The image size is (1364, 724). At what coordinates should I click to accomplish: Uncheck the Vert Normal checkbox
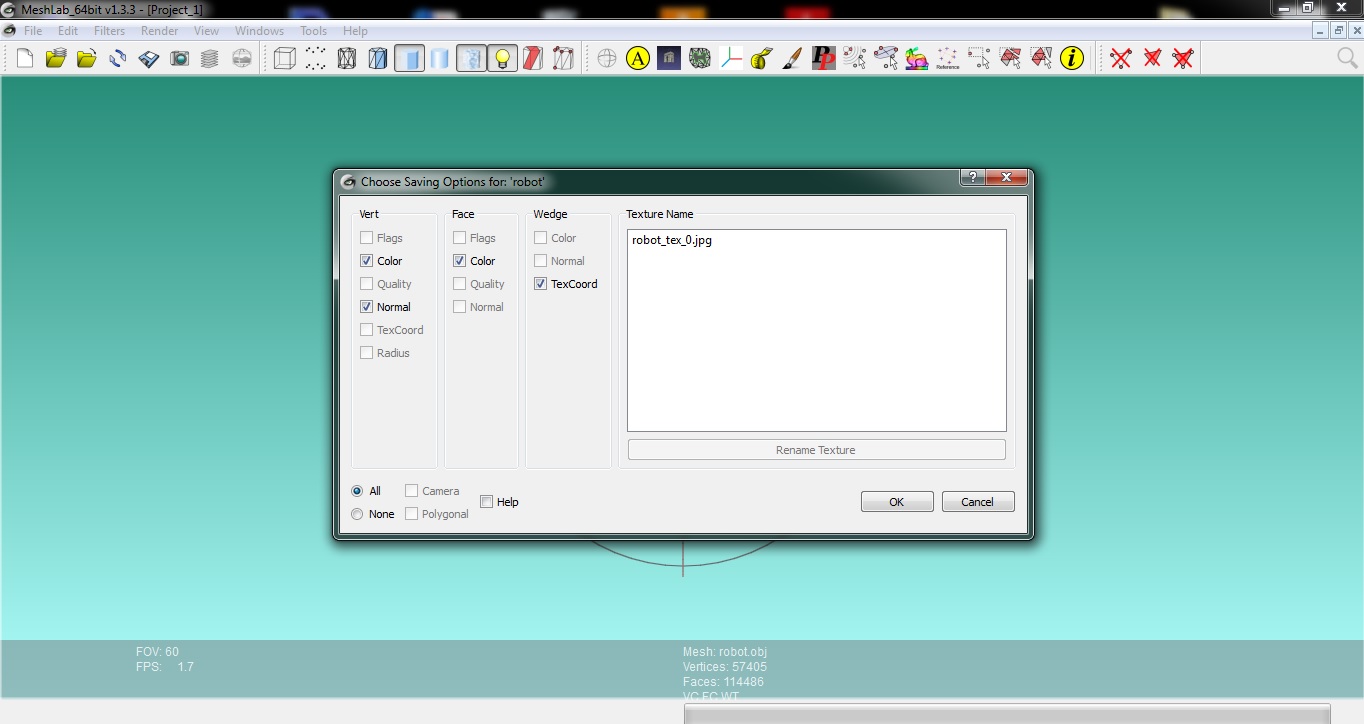click(367, 307)
